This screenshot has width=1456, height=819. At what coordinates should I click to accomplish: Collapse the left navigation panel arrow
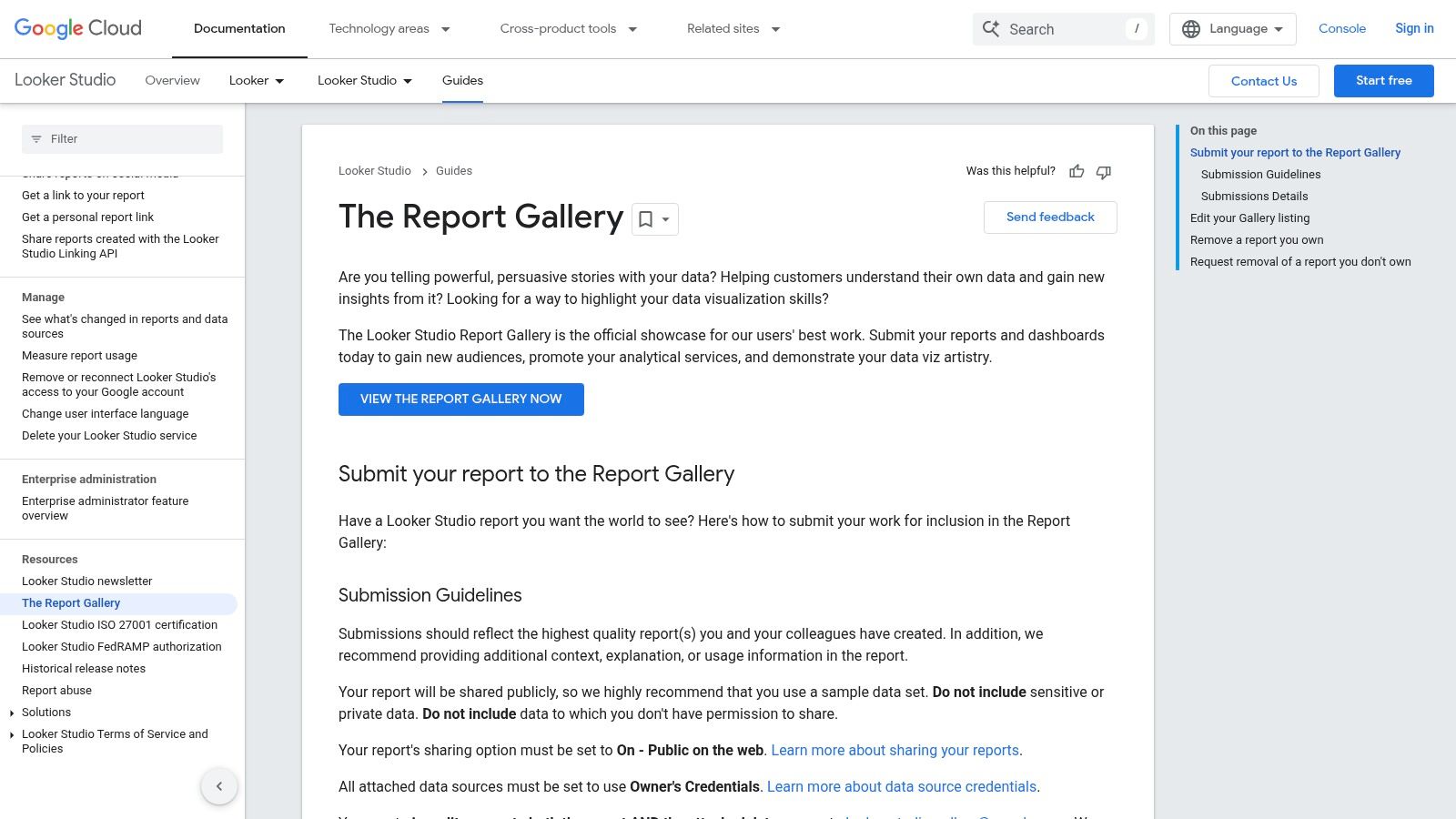pyautogui.click(x=219, y=786)
